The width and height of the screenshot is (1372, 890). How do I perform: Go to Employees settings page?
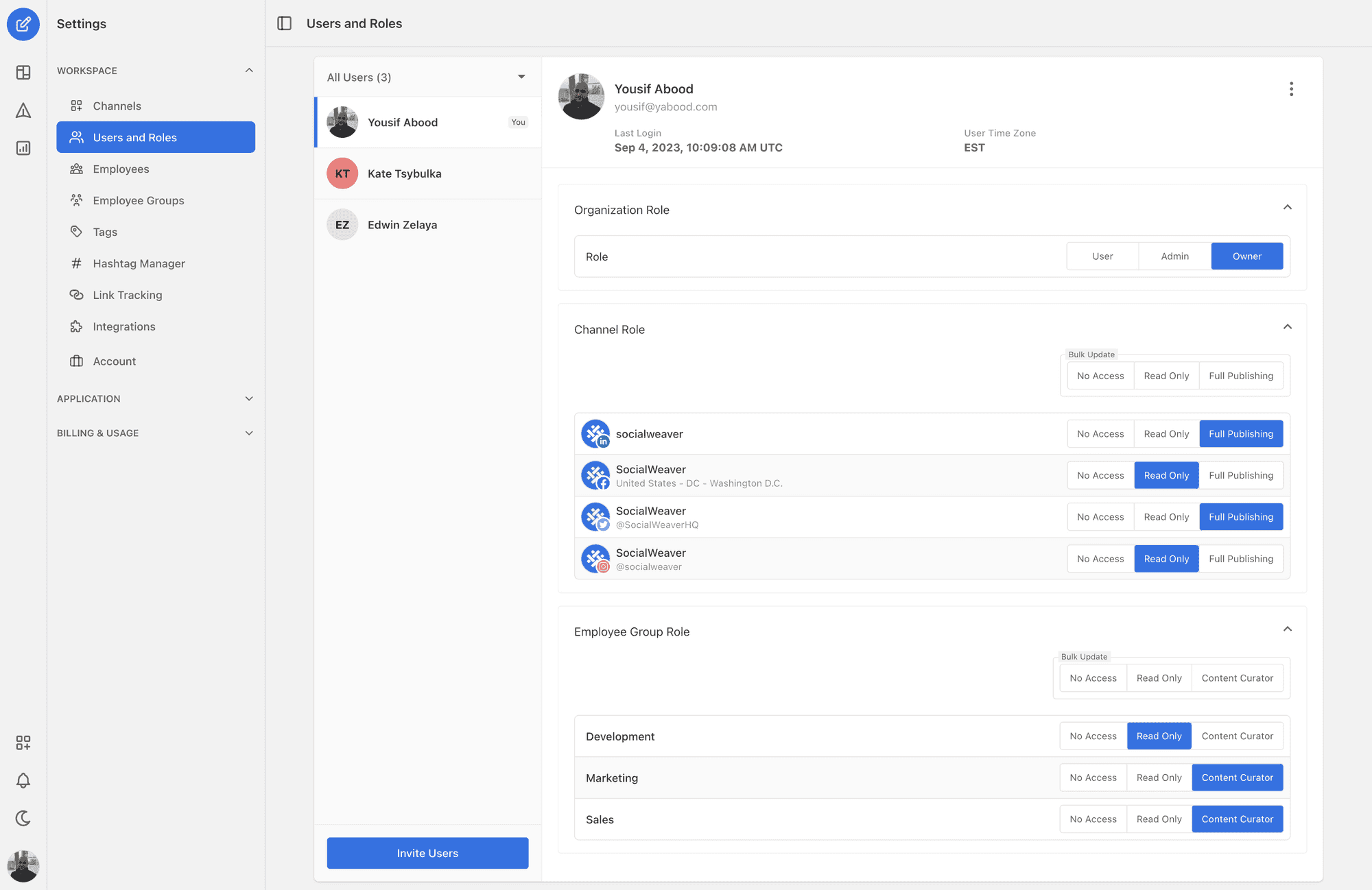point(156,169)
